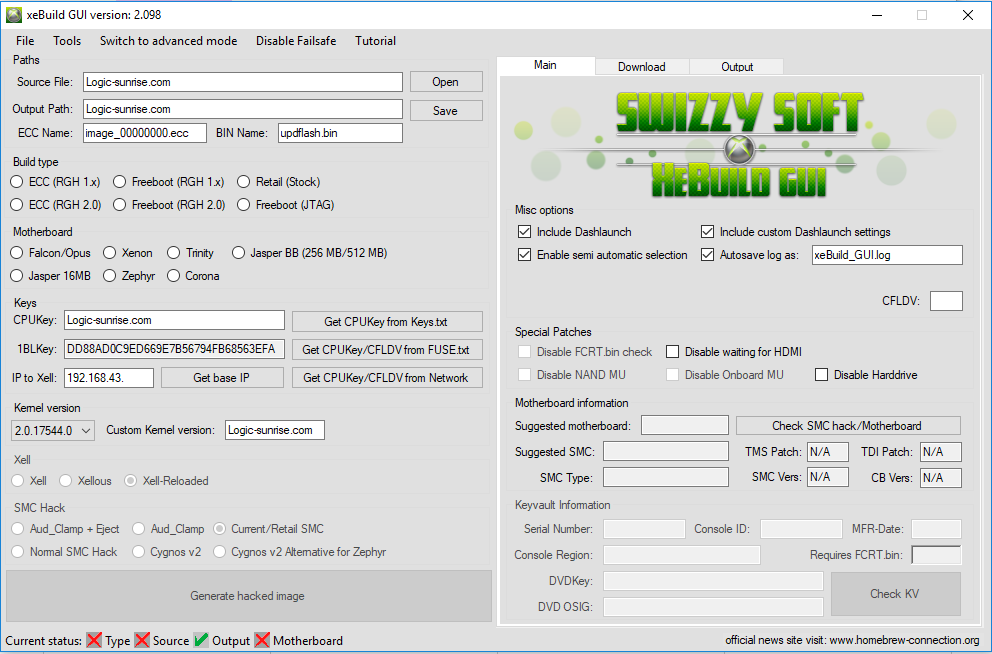Switch to the Main tab
Viewport: 992px width, 654px height.
[x=545, y=65]
